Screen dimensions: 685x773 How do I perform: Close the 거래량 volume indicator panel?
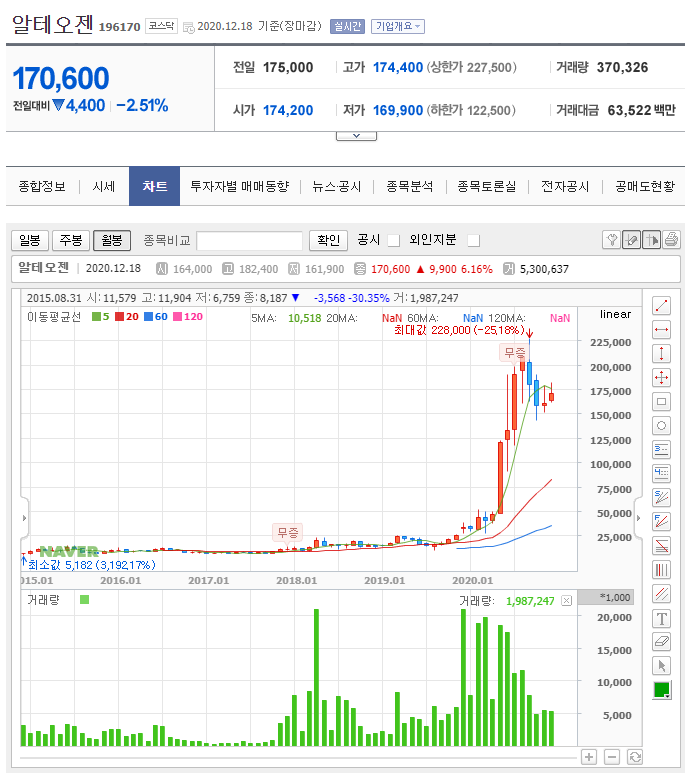click(567, 600)
